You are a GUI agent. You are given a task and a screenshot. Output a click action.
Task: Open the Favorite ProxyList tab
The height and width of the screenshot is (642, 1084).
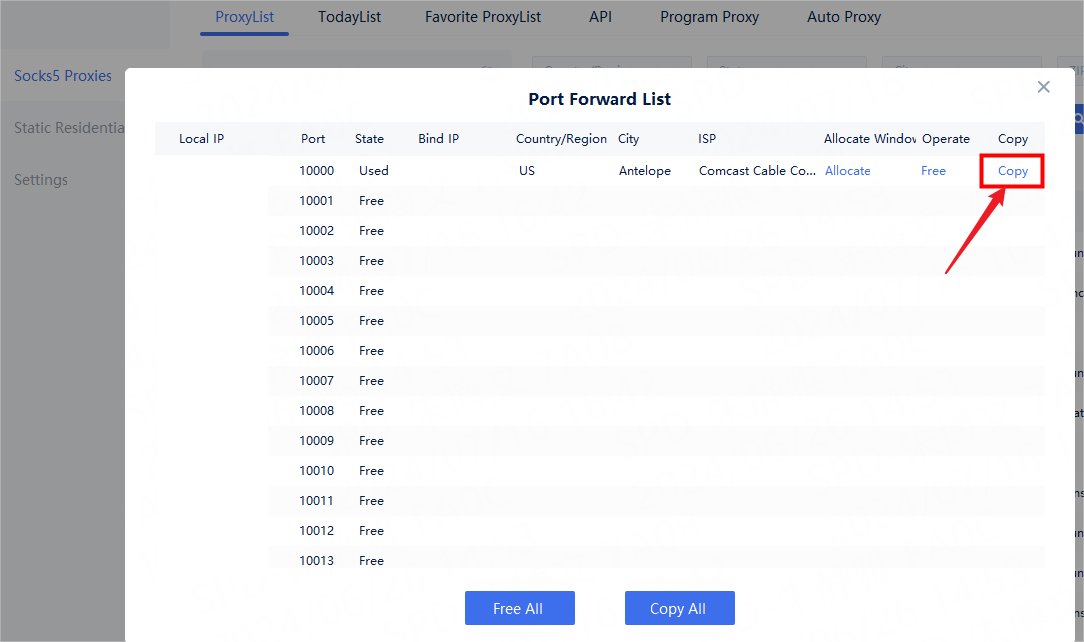click(482, 17)
